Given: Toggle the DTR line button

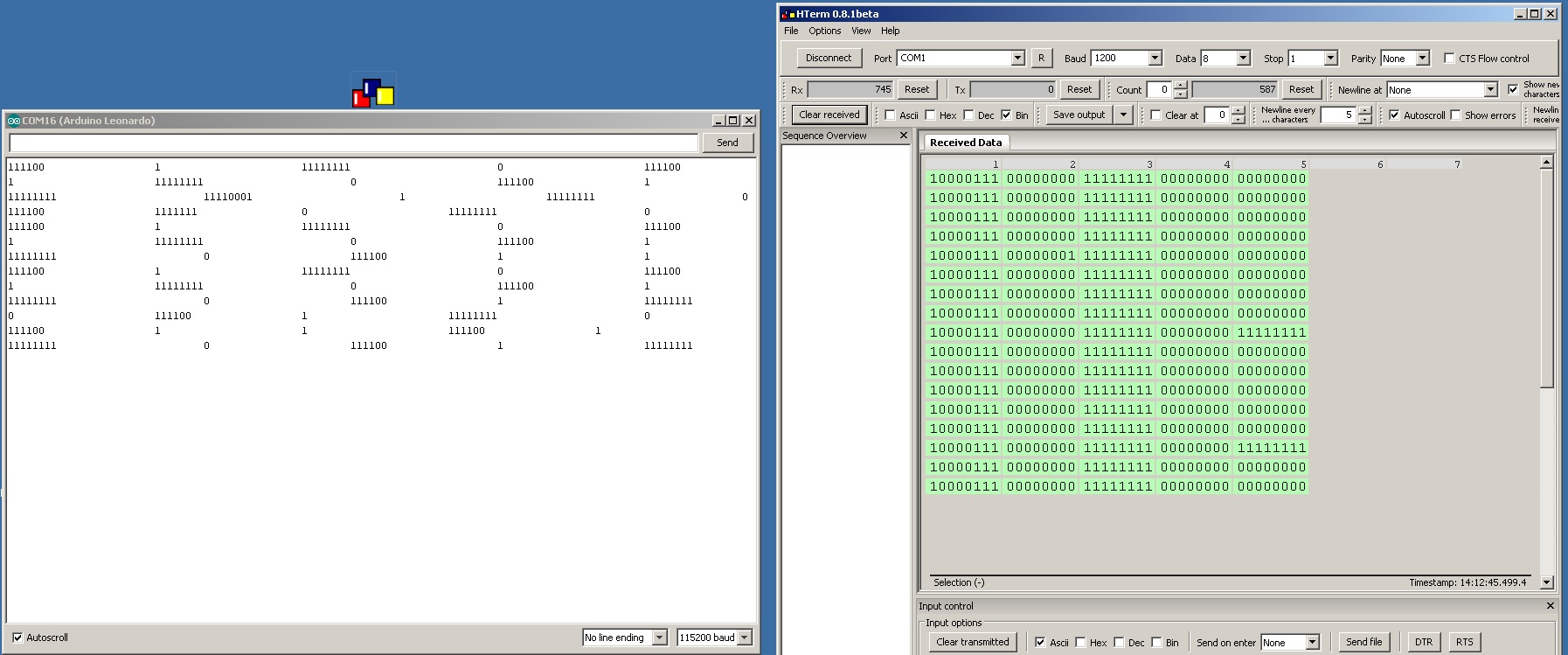Looking at the screenshot, I should pos(1424,642).
